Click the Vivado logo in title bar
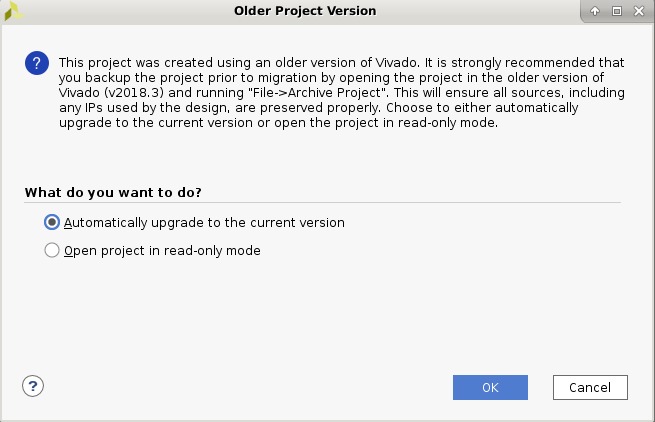 point(13,11)
